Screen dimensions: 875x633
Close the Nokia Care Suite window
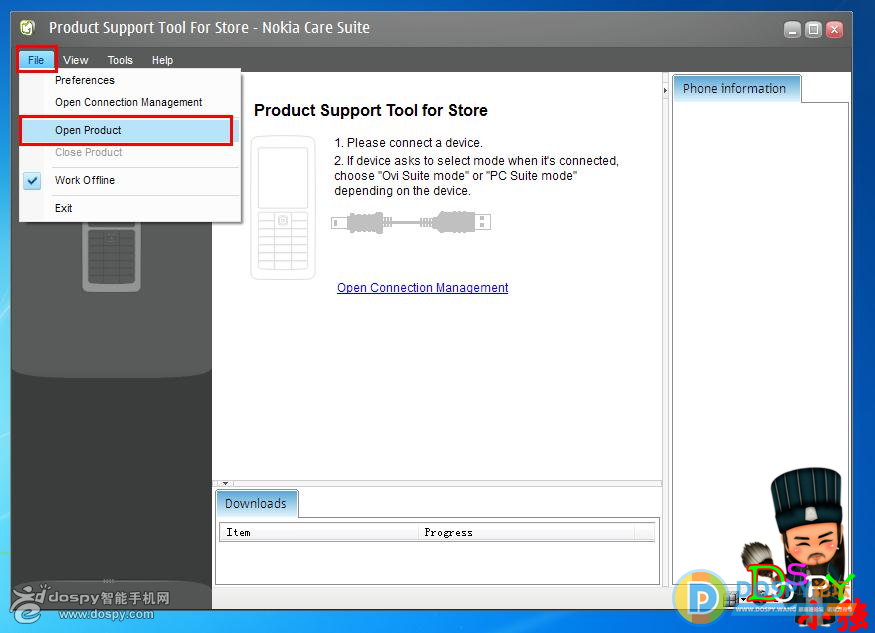(834, 30)
